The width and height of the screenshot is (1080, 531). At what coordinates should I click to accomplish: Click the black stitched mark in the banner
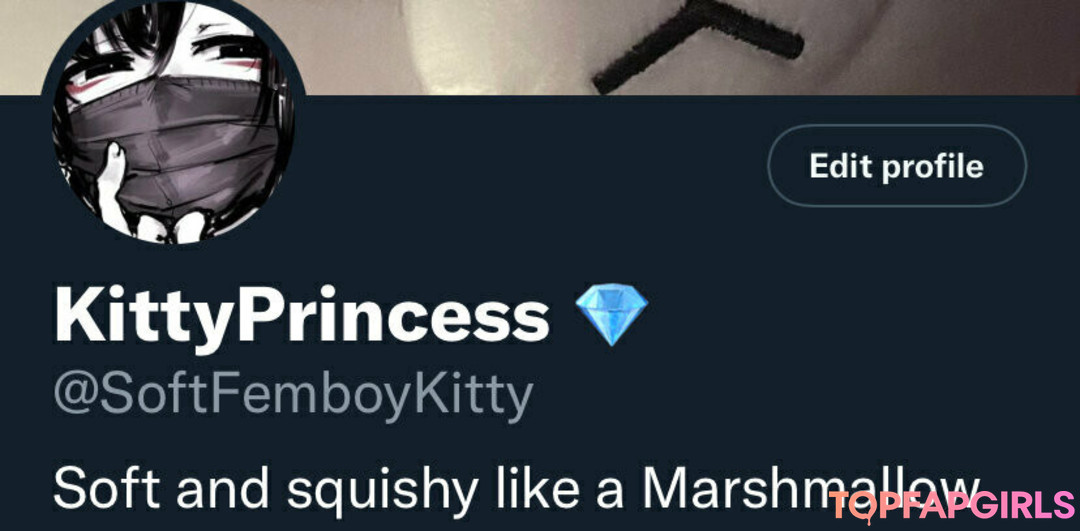coord(697,43)
